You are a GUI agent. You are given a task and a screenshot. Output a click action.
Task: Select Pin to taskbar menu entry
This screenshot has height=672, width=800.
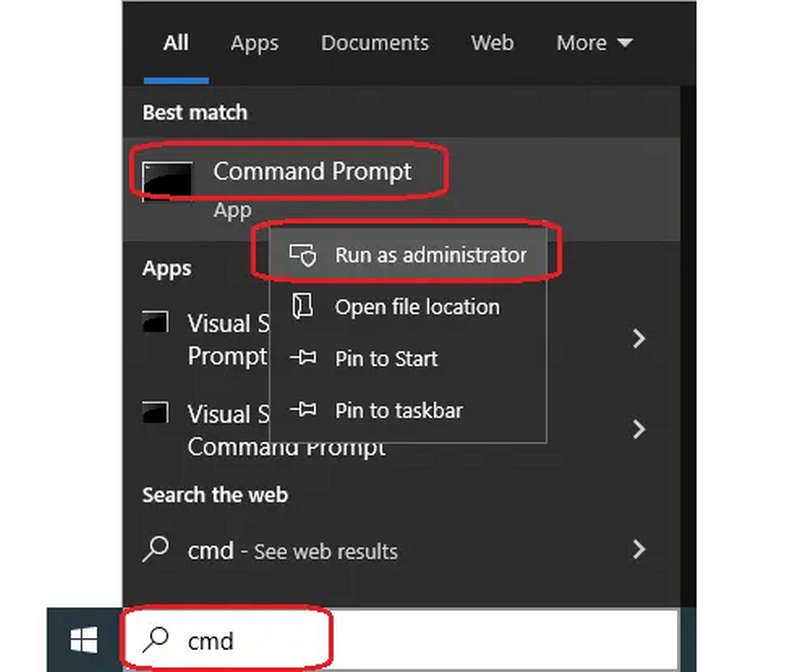point(408,410)
